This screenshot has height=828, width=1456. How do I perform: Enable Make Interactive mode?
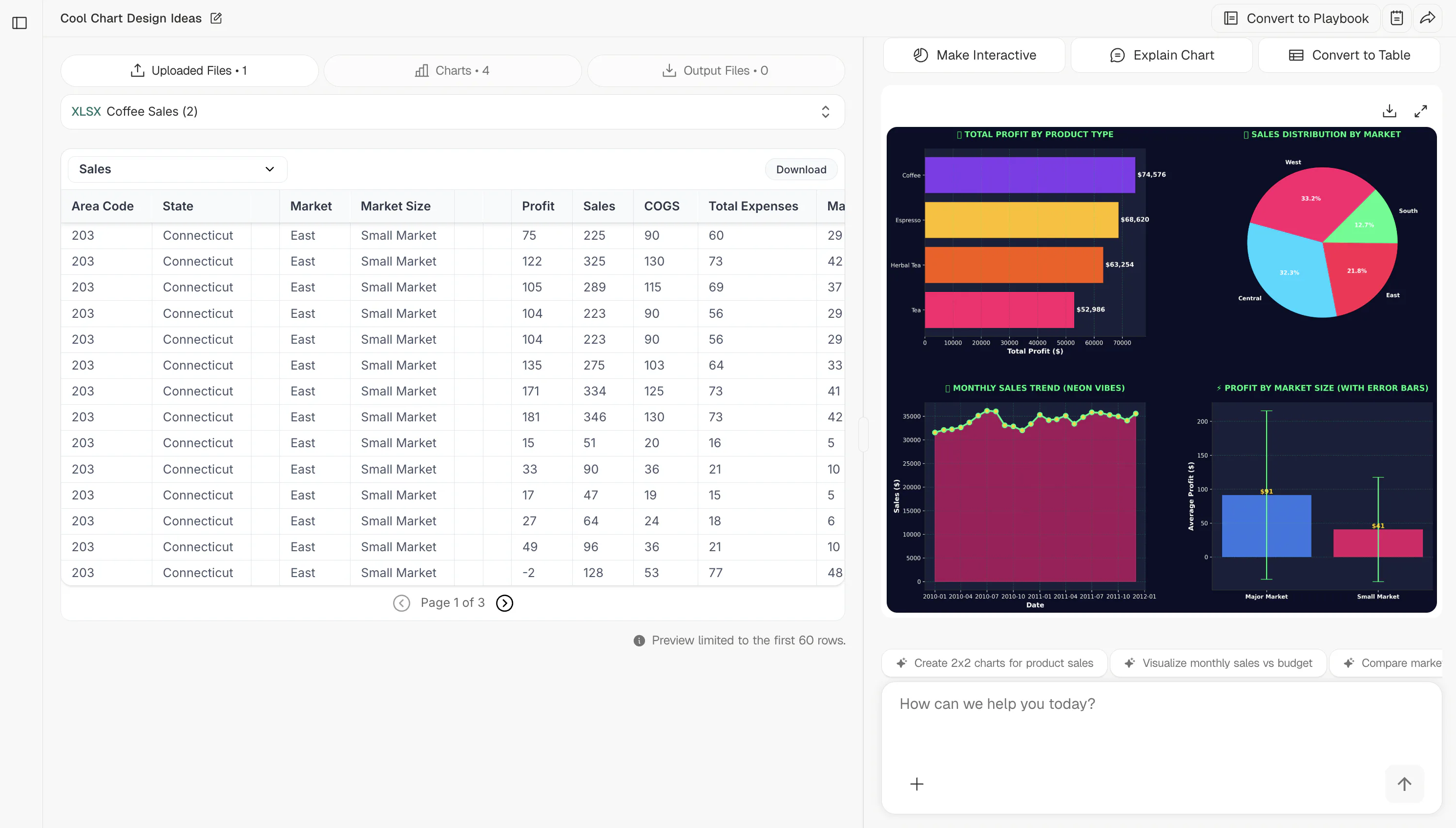(974, 55)
